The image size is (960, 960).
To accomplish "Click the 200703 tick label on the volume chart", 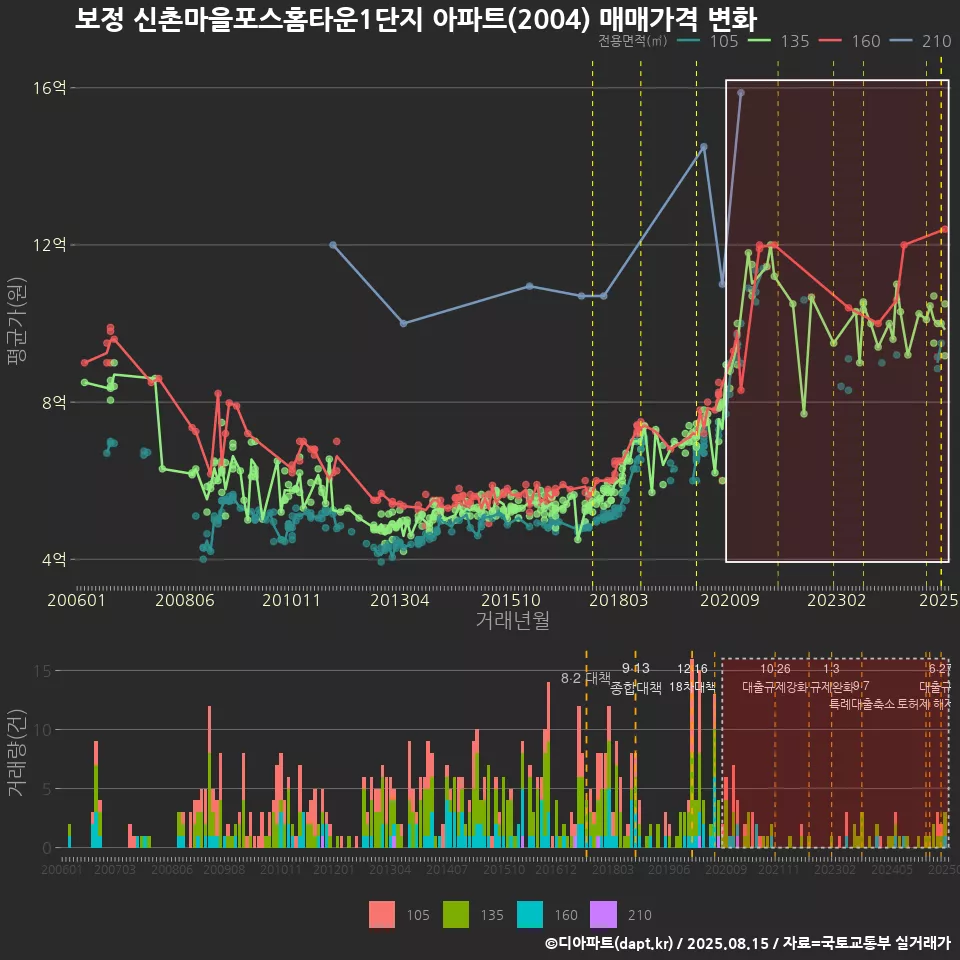I will click(115, 869).
